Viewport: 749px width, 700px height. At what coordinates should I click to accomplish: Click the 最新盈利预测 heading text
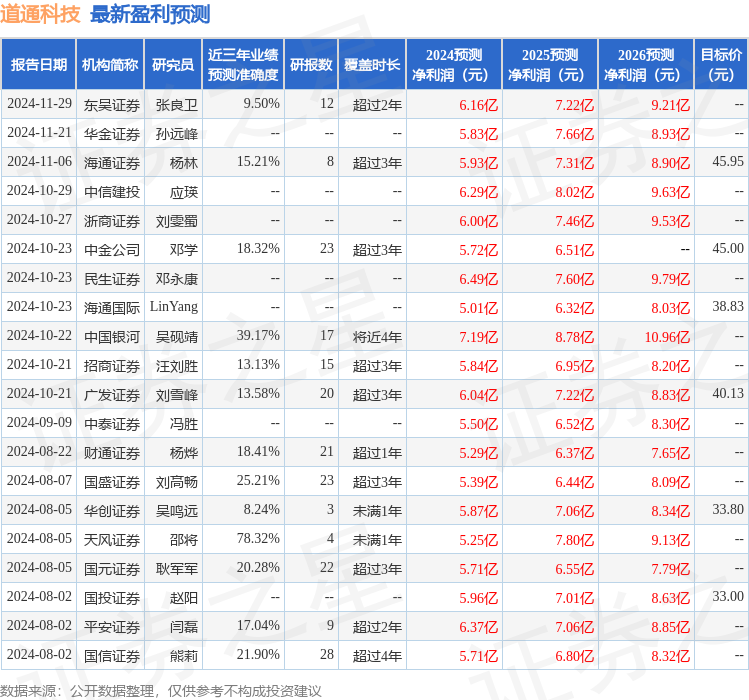150,14
